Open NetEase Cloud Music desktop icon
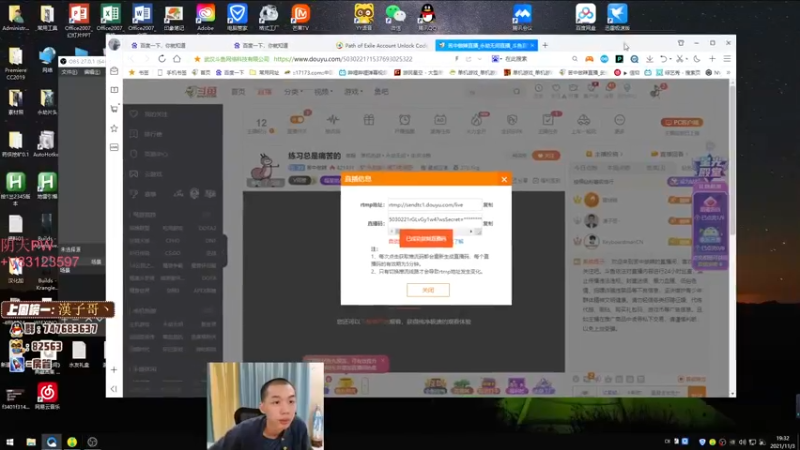Screen dimensions: 800x450 pyautogui.click(x=47, y=396)
